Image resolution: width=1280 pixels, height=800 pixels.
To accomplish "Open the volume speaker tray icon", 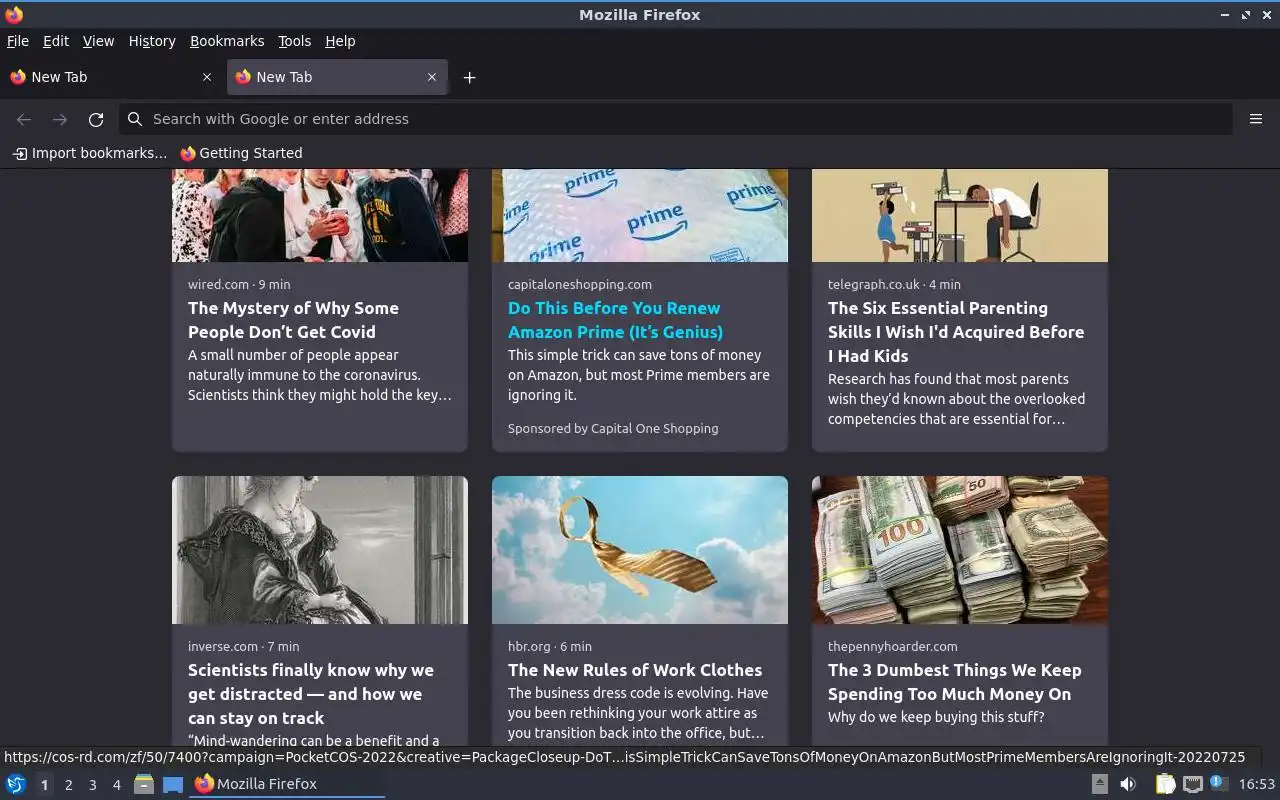I will pyautogui.click(x=1128, y=784).
